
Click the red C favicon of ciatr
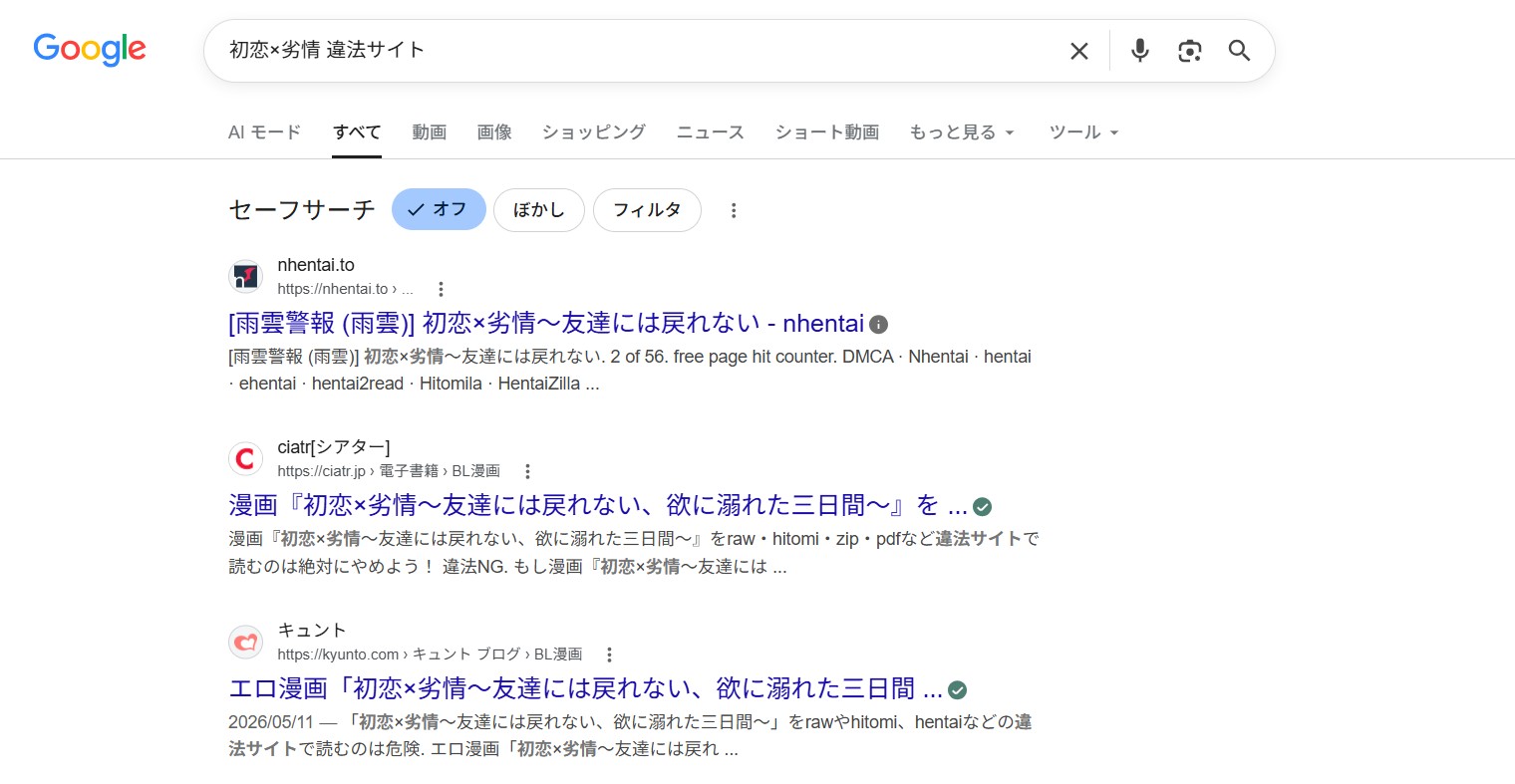click(x=245, y=458)
